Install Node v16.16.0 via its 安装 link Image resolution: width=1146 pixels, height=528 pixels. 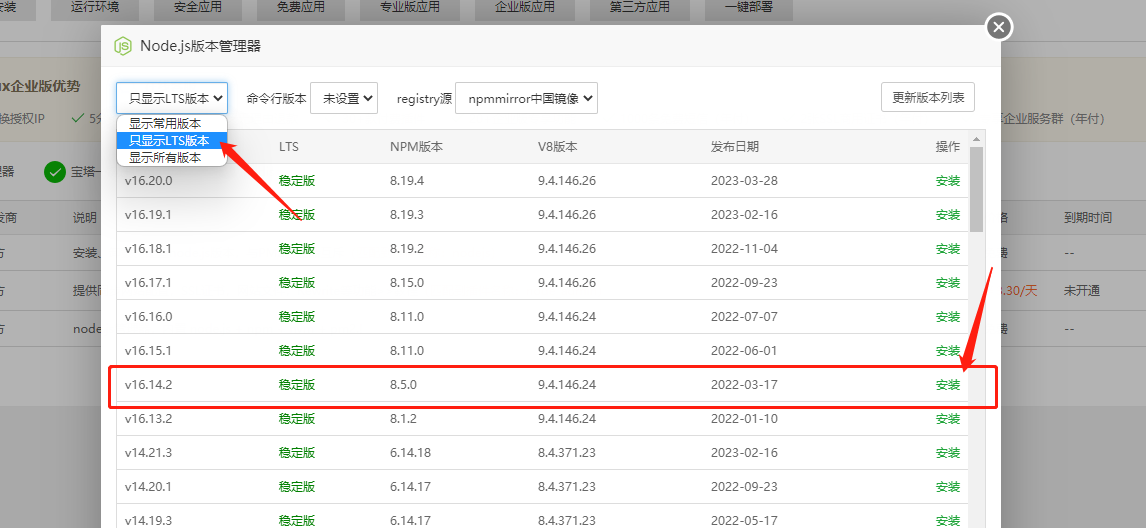point(948,317)
